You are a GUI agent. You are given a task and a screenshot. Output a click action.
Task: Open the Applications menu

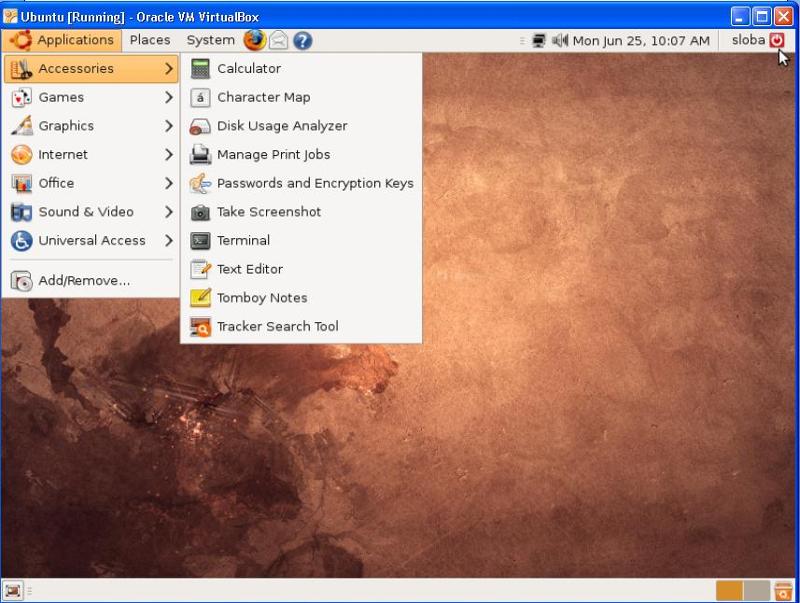62,40
